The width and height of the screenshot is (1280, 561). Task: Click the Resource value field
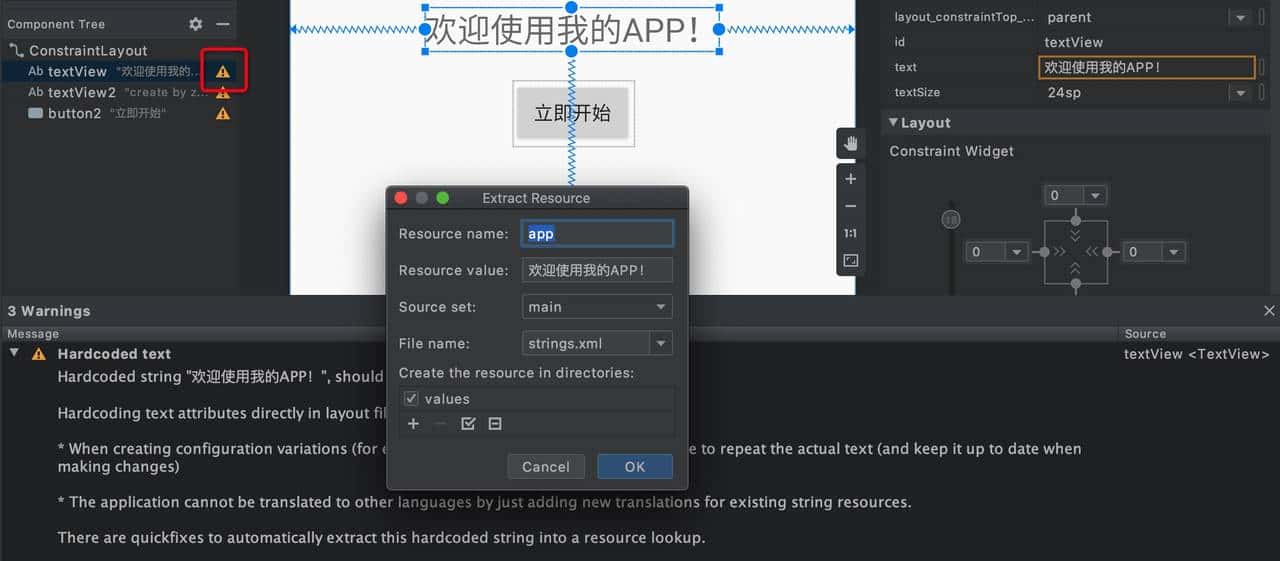pyautogui.click(x=597, y=270)
